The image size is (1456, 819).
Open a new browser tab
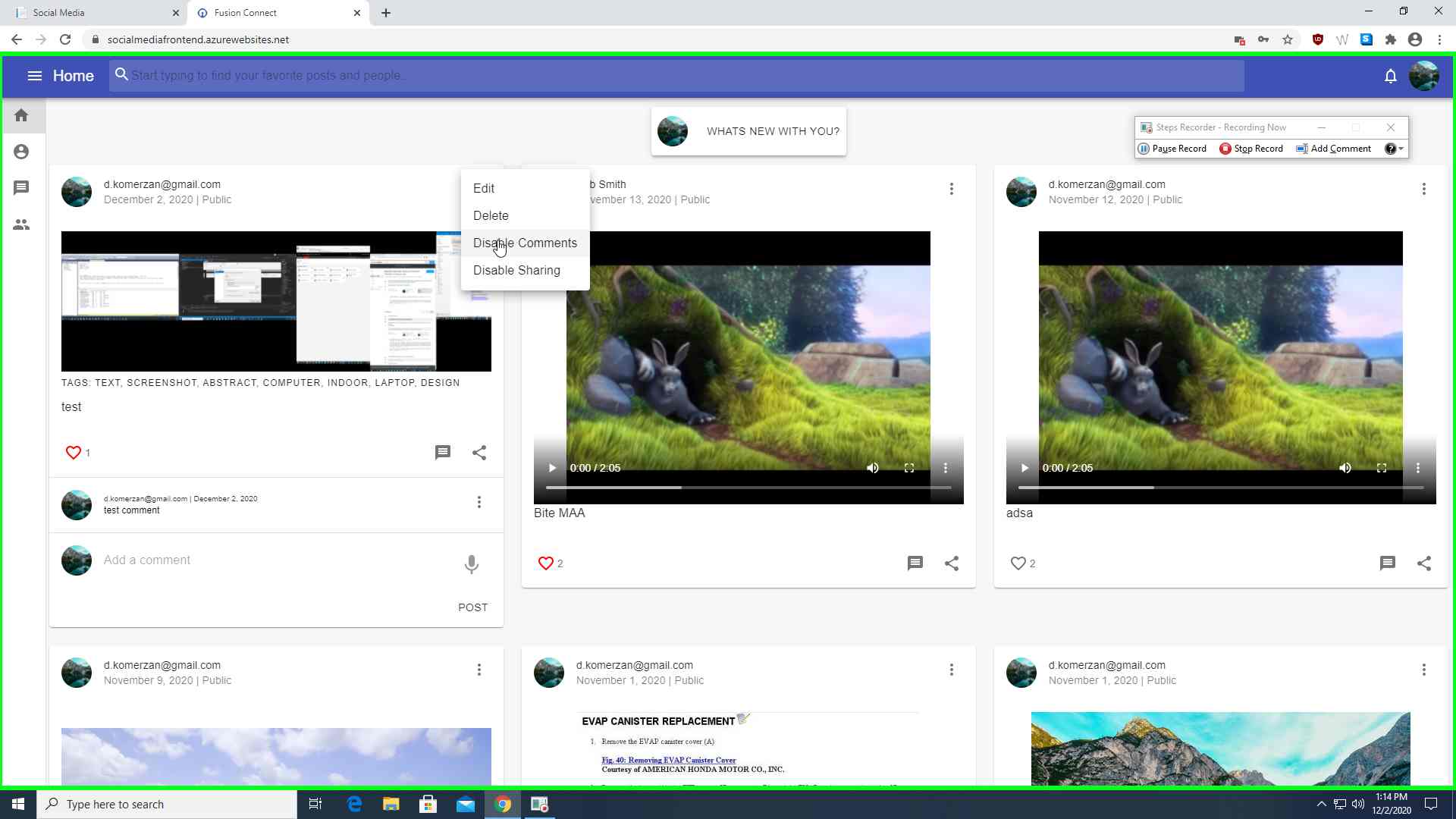[386, 13]
